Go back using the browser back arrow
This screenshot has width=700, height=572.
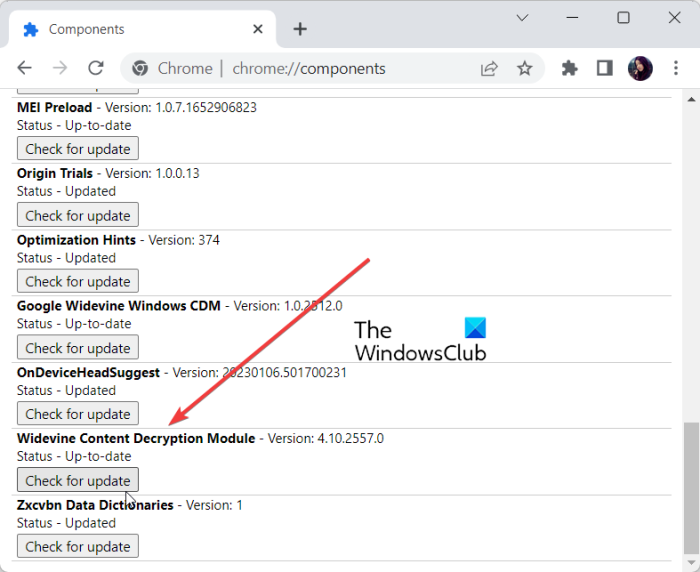tap(25, 68)
